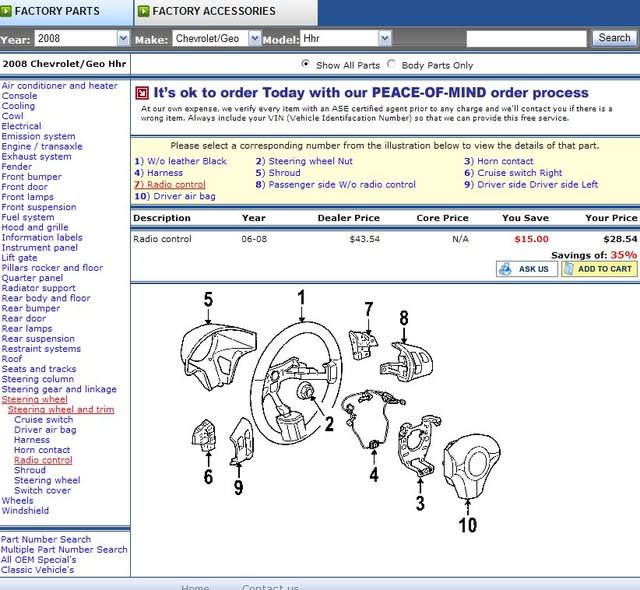Select Cruise switch in the sidebar
This screenshot has height=590, width=640.
[44, 420]
